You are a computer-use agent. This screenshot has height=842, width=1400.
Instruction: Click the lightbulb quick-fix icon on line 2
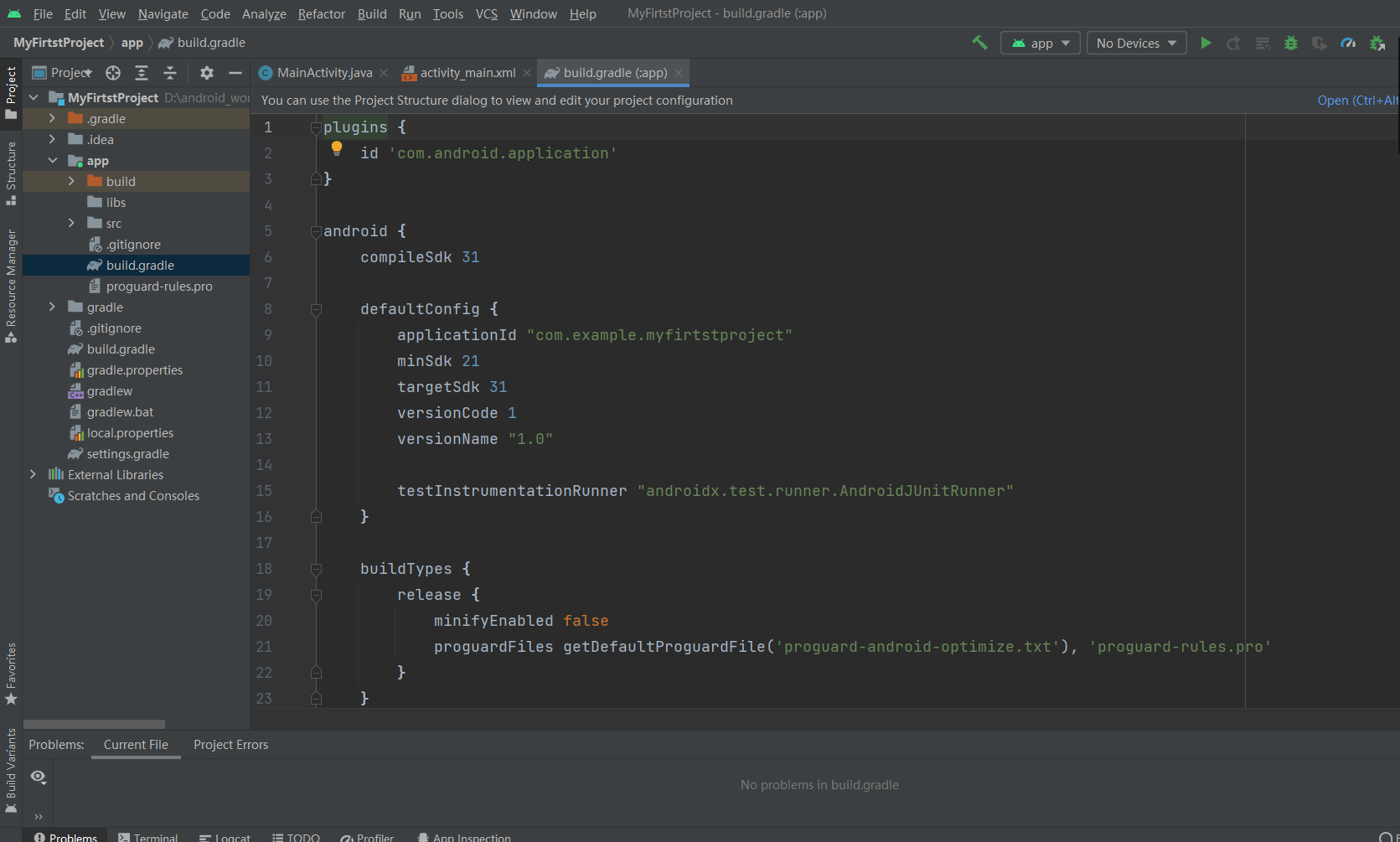coord(337,149)
